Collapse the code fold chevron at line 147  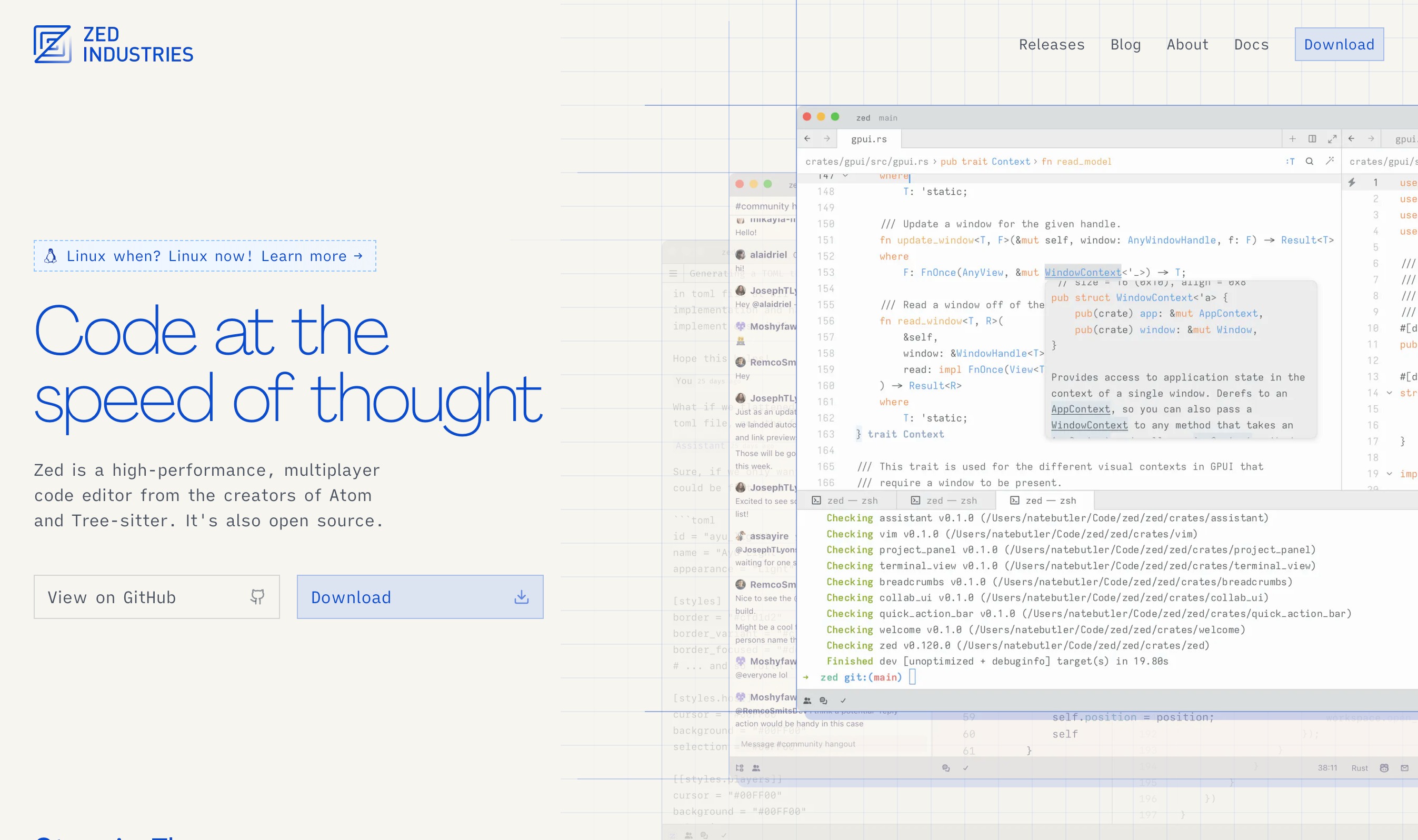[845, 176]
